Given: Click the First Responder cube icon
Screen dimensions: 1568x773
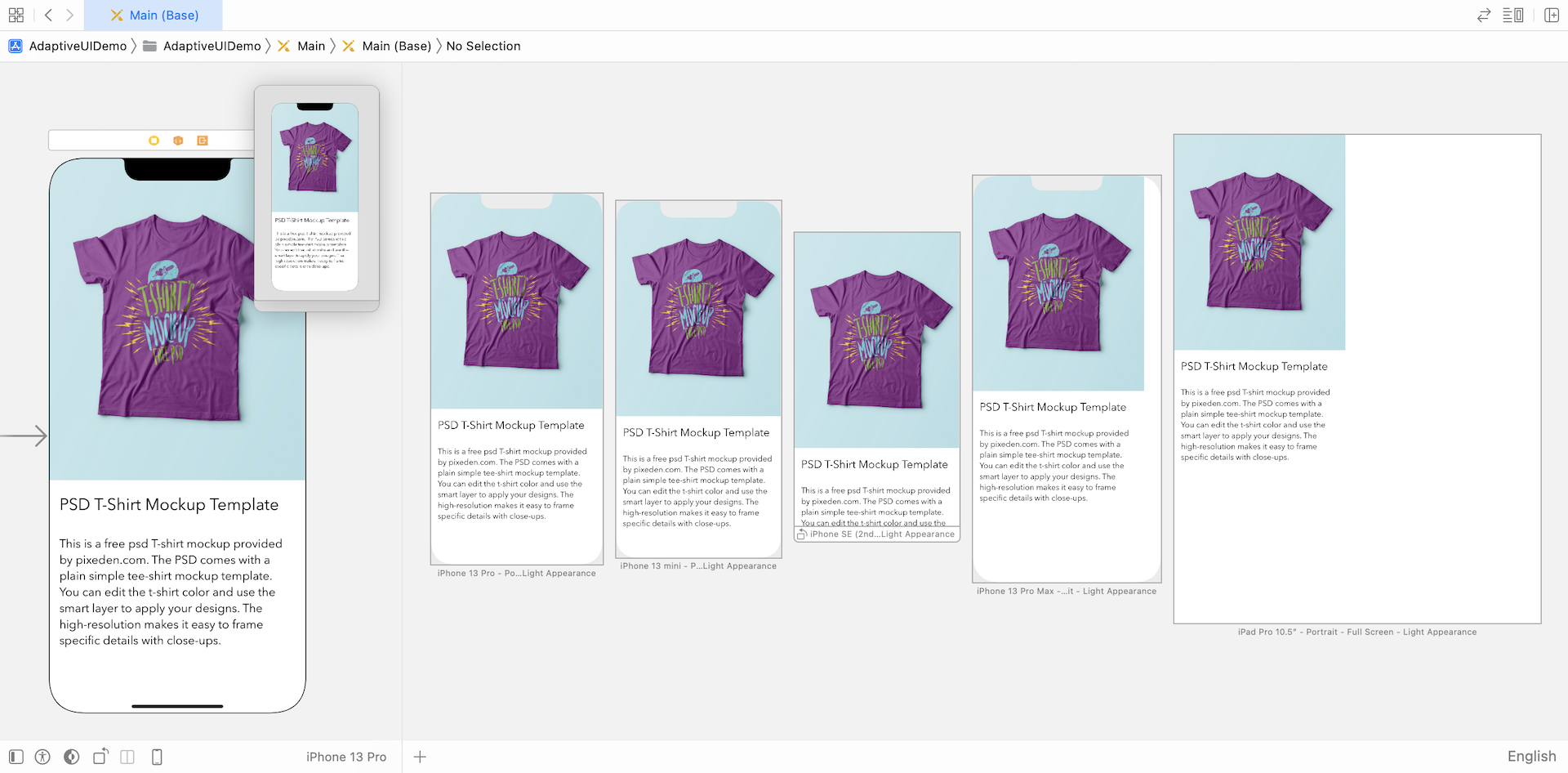Looking at the screenshot, I should click(x=178, y=141).
